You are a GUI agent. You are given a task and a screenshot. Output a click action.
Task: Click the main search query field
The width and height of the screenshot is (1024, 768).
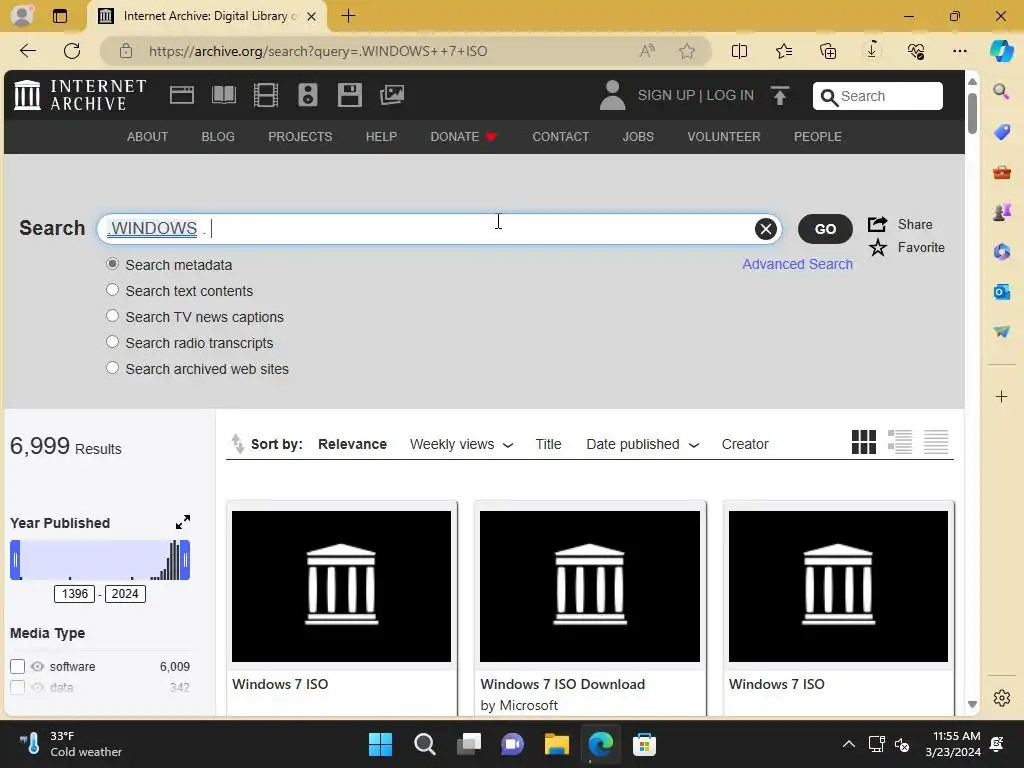pyautogui.click(x=439, y=229)
